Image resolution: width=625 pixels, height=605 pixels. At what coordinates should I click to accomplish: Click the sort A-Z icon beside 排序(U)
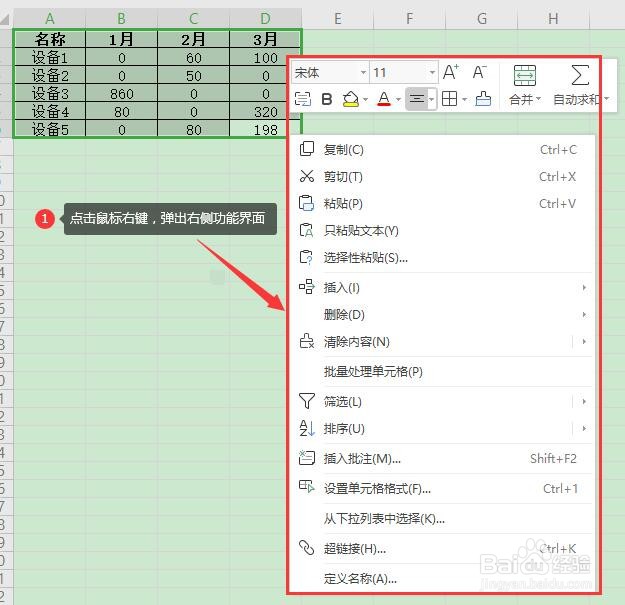(x=307, y=428)
